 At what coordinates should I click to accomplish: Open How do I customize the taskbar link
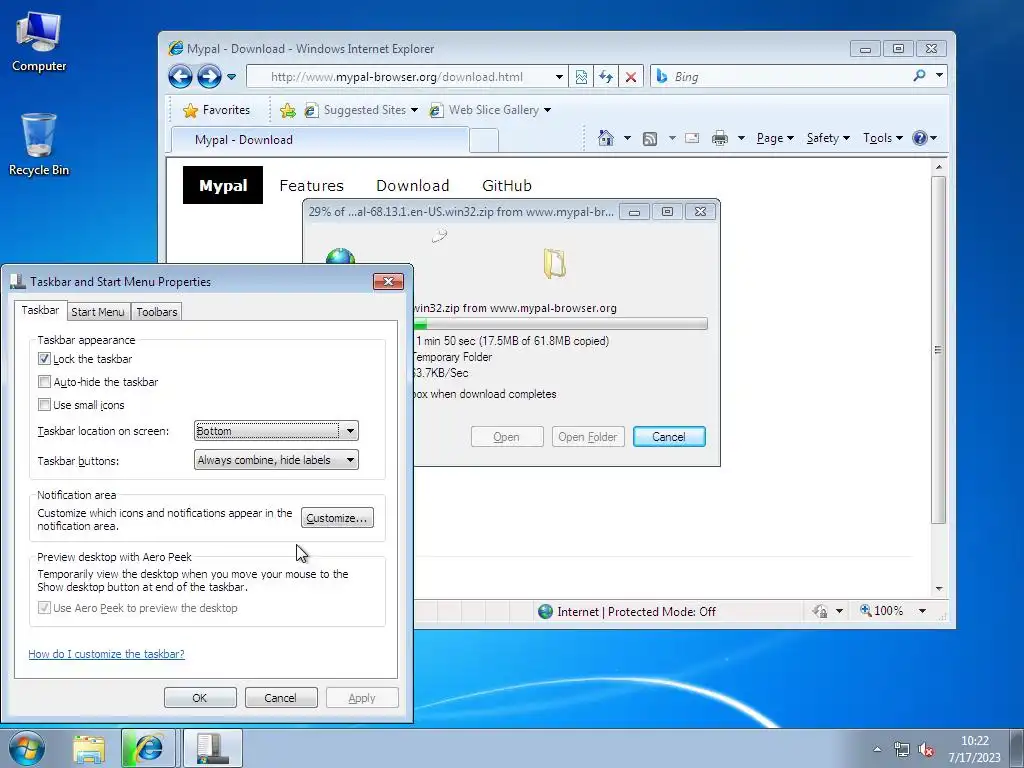point(106,654)
